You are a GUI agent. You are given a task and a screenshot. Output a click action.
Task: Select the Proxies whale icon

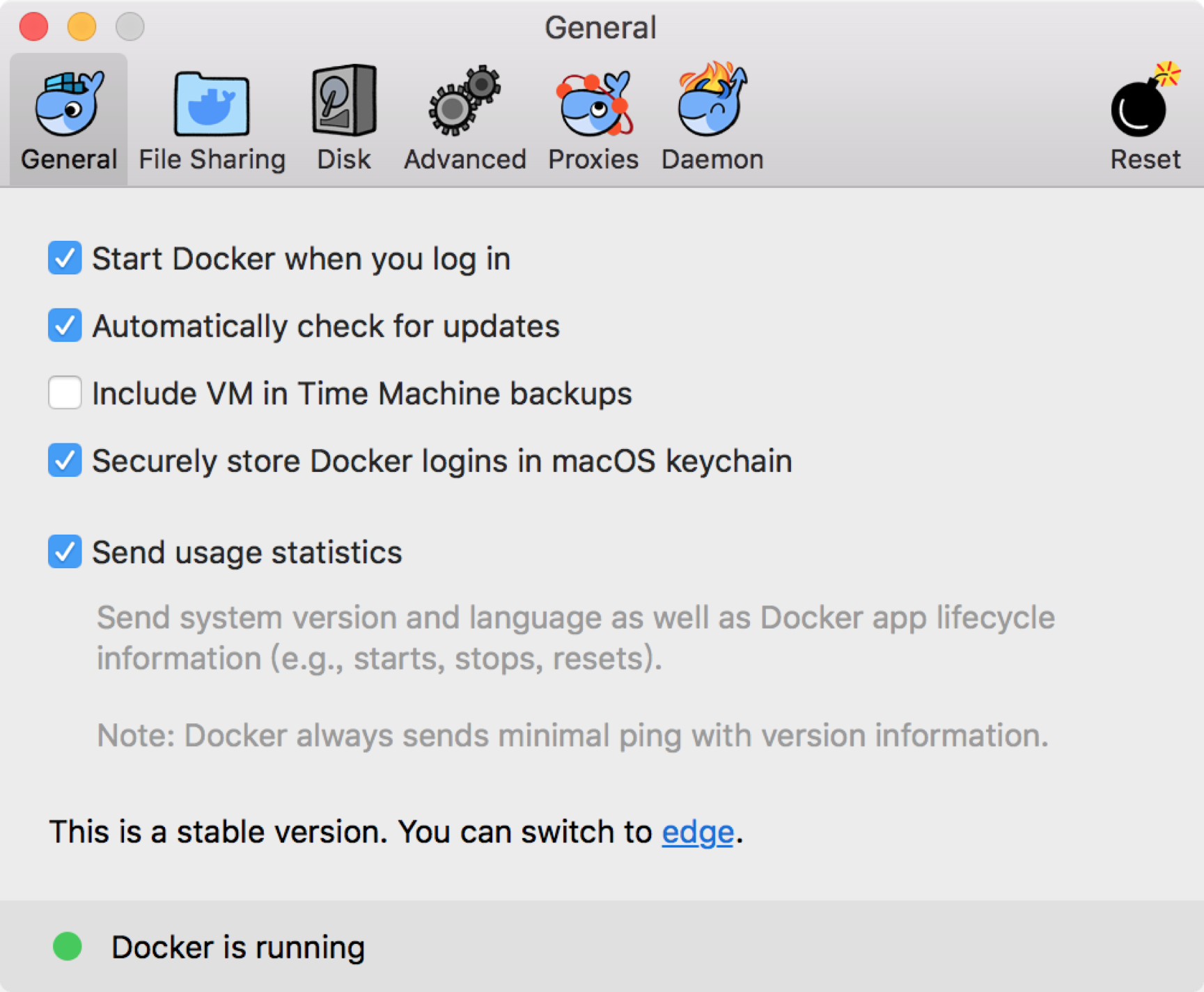pos(593,103)
